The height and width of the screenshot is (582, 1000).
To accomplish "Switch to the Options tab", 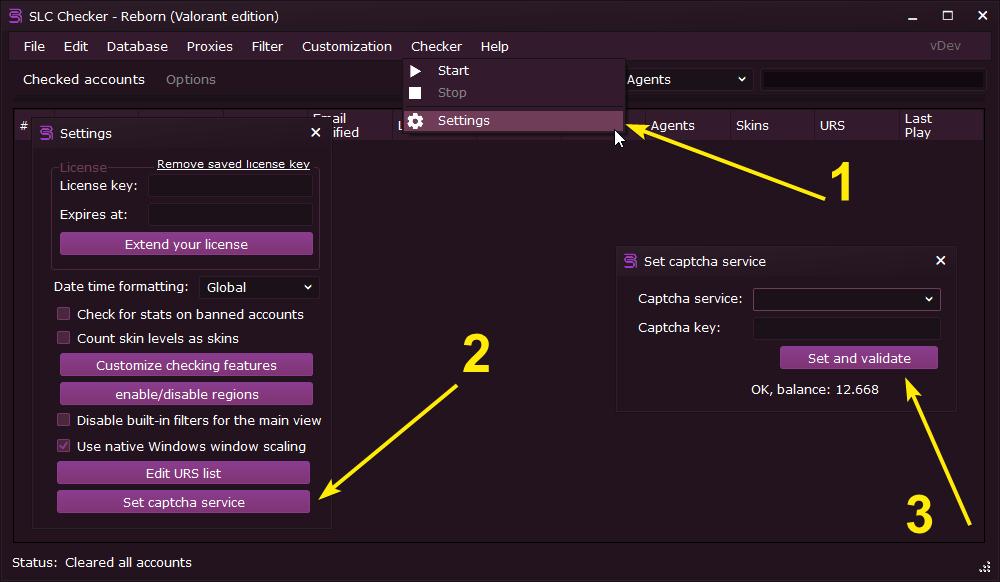I will tap(191, 80).
